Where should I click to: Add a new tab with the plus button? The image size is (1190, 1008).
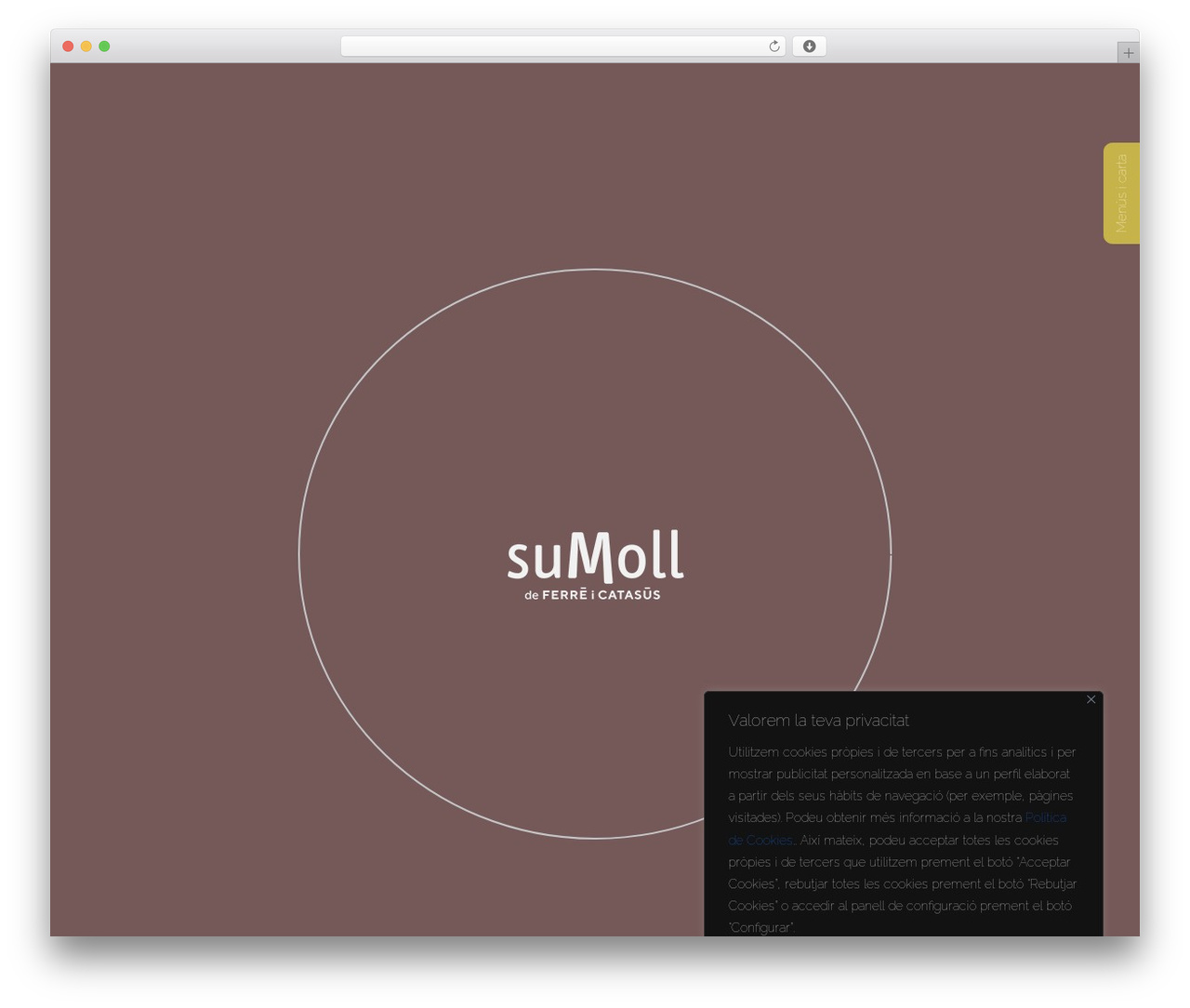[1128, 53]
